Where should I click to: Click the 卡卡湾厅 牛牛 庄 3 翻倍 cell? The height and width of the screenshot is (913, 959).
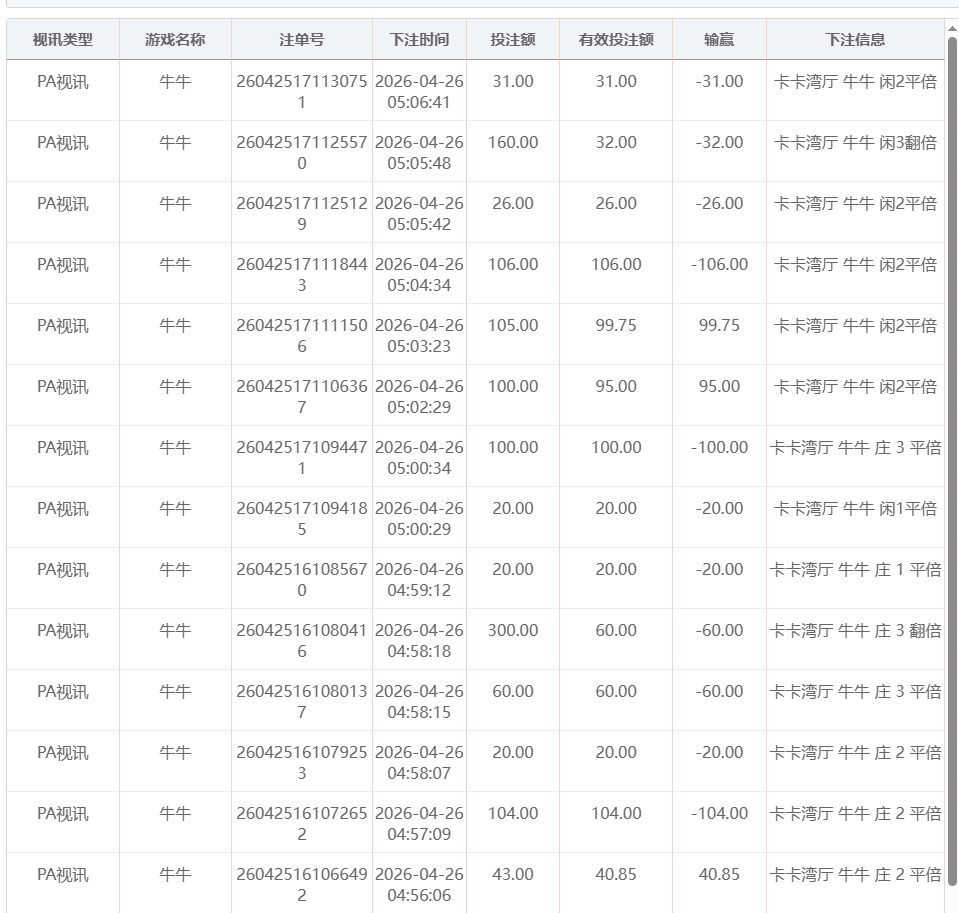[x=855, y=631]
